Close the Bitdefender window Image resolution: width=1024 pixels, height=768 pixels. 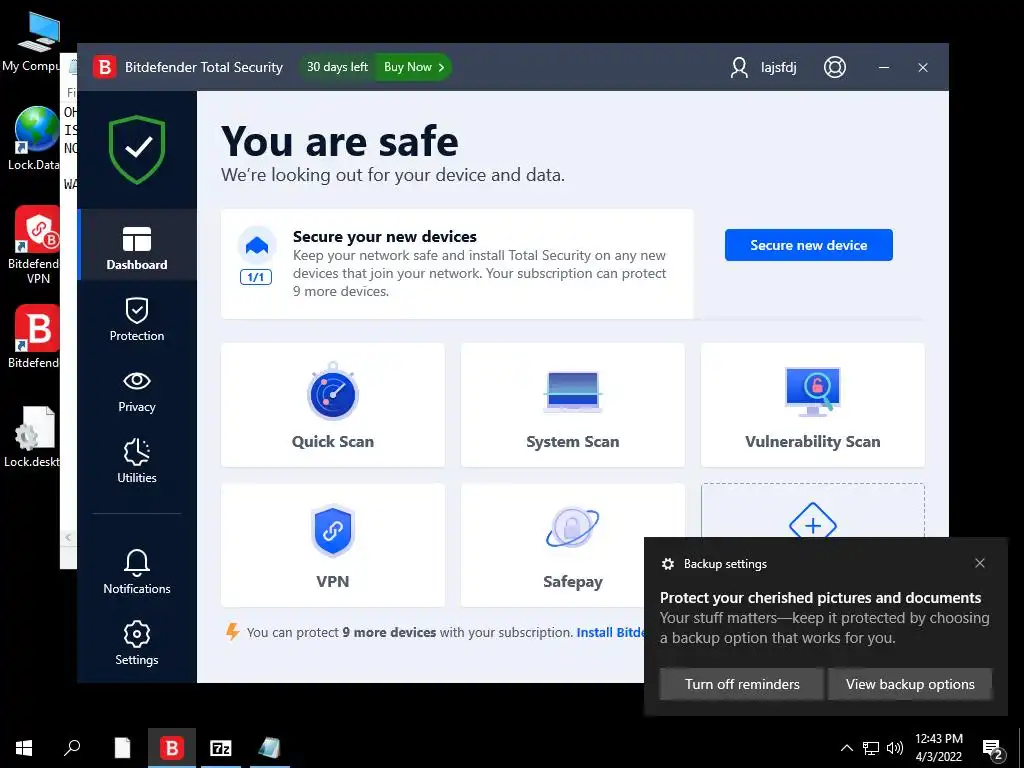923,67
